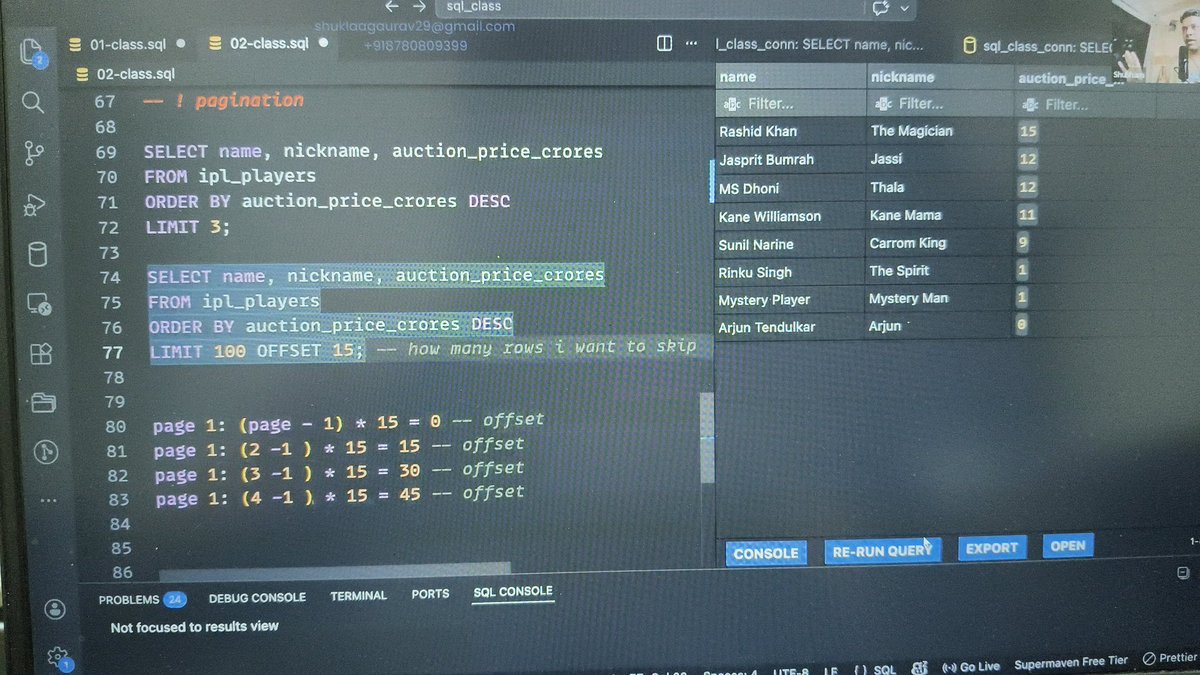Open the PROBLEMS panel tab
Image resolution: width=1200 pixels, height=675 pixels.
(x=142, y=599)
